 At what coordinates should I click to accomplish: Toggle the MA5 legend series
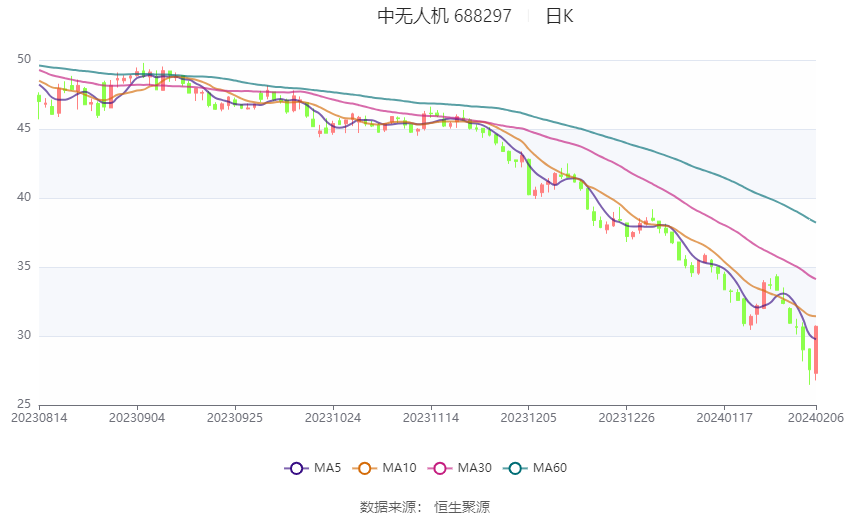(313, 468)
